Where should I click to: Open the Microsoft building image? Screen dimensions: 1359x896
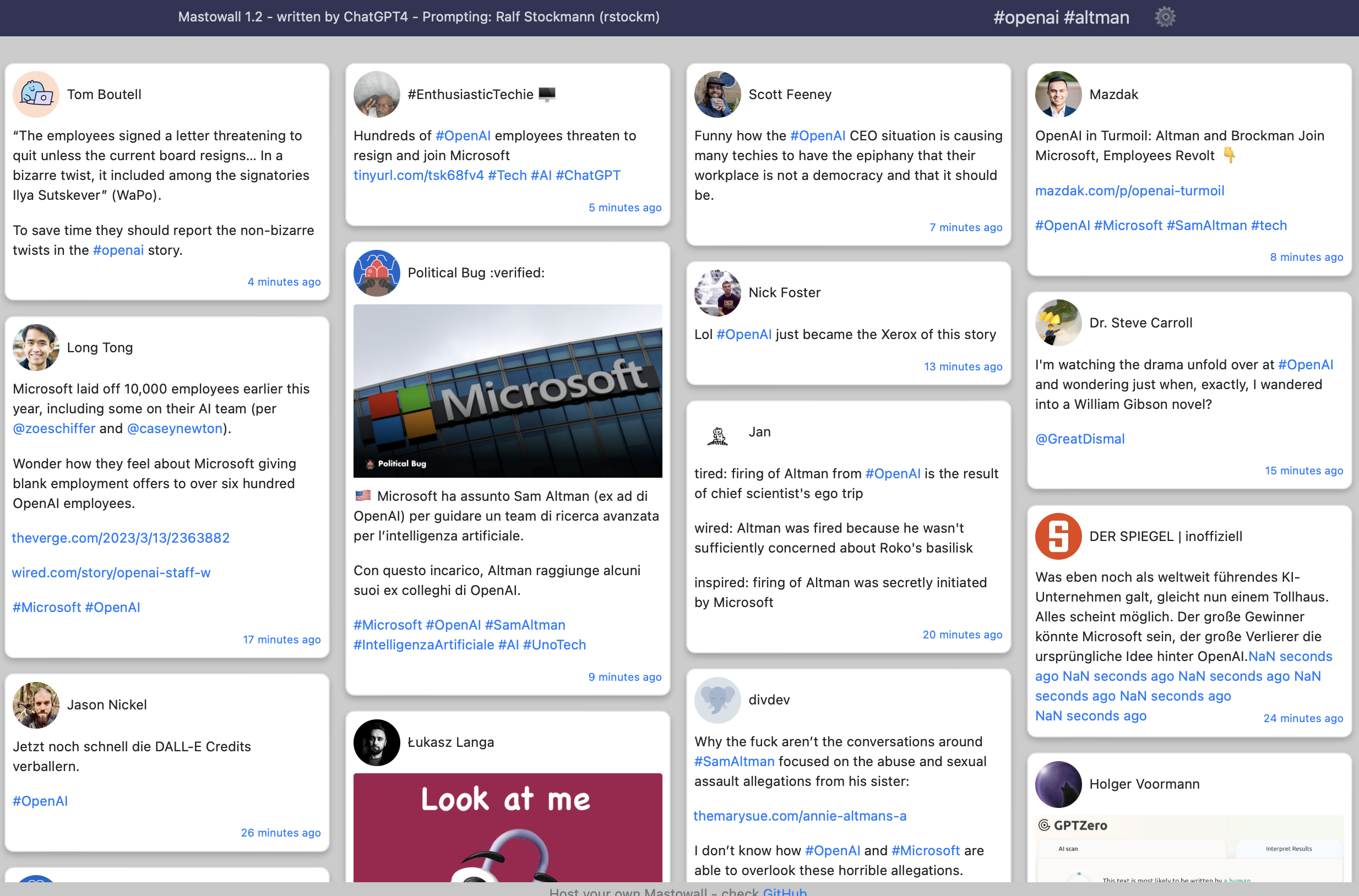point(508,391)
